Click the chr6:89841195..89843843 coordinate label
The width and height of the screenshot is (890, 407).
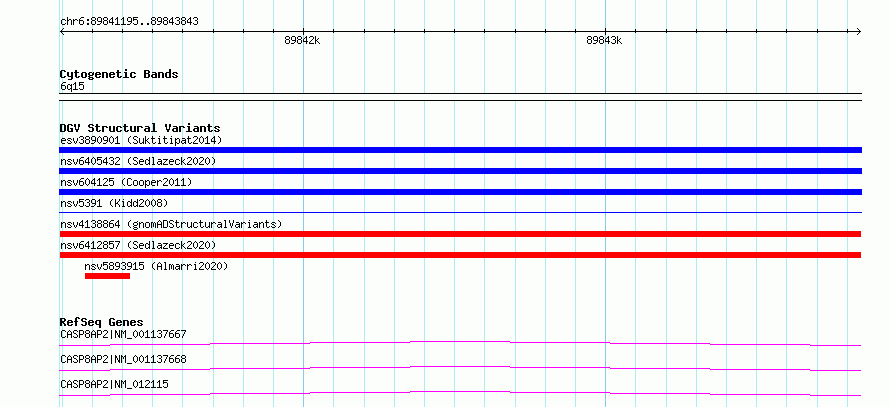[129, 22]
